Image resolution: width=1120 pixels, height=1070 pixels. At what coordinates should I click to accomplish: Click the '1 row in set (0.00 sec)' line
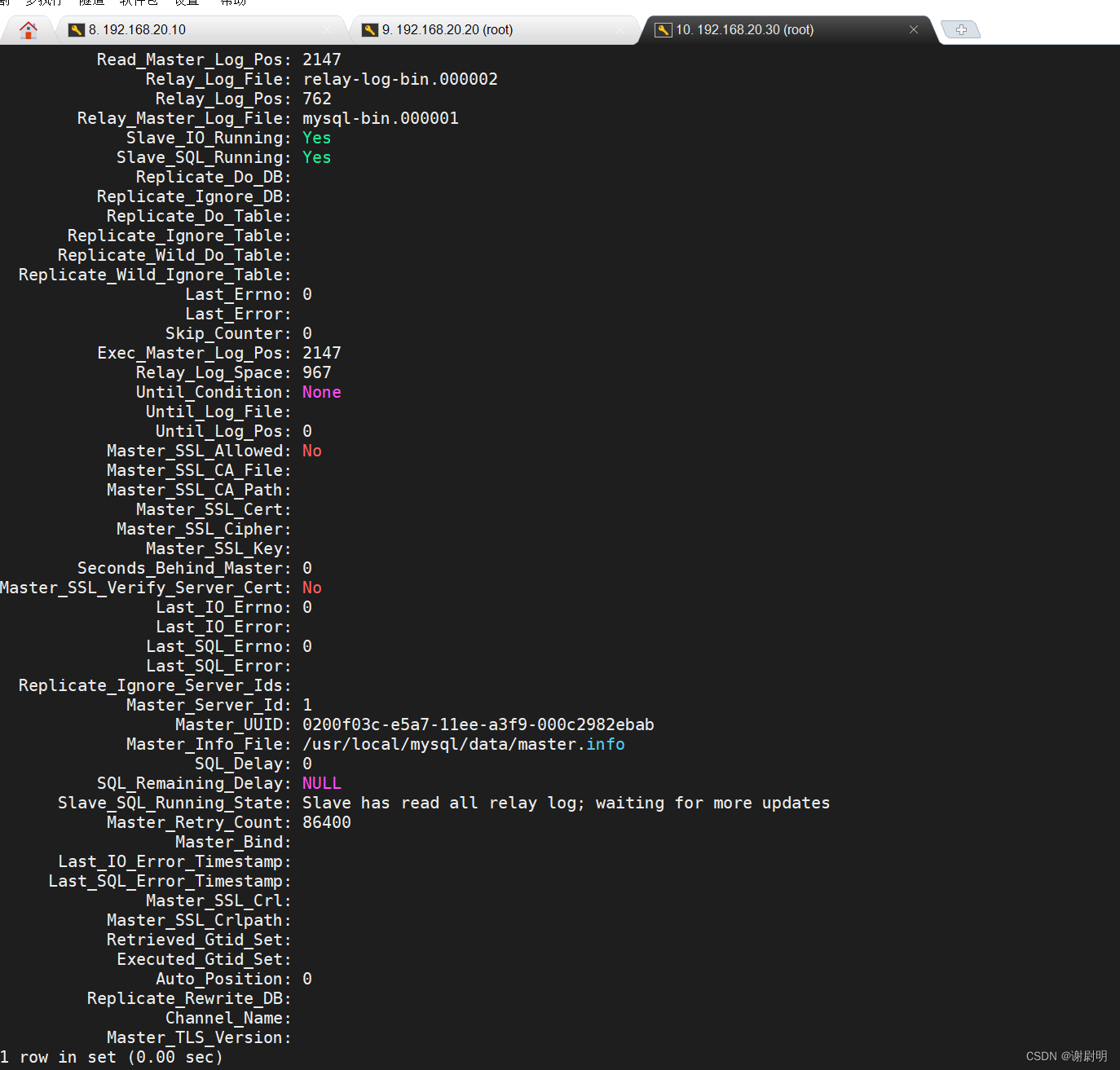coord(112,1057)
